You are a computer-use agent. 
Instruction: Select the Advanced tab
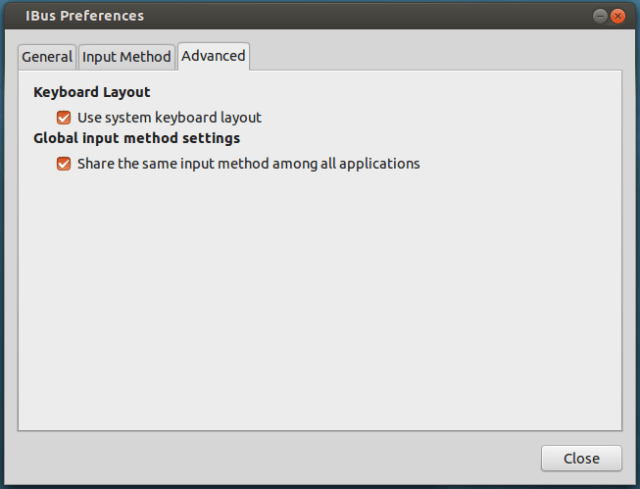pos(213,56)
